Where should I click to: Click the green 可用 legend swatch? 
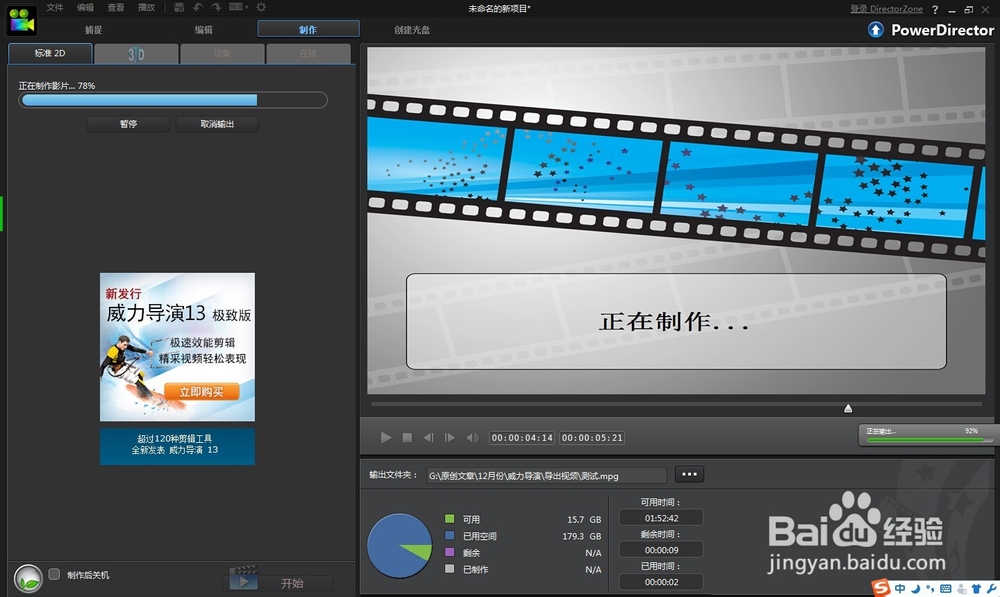[450, 519]
